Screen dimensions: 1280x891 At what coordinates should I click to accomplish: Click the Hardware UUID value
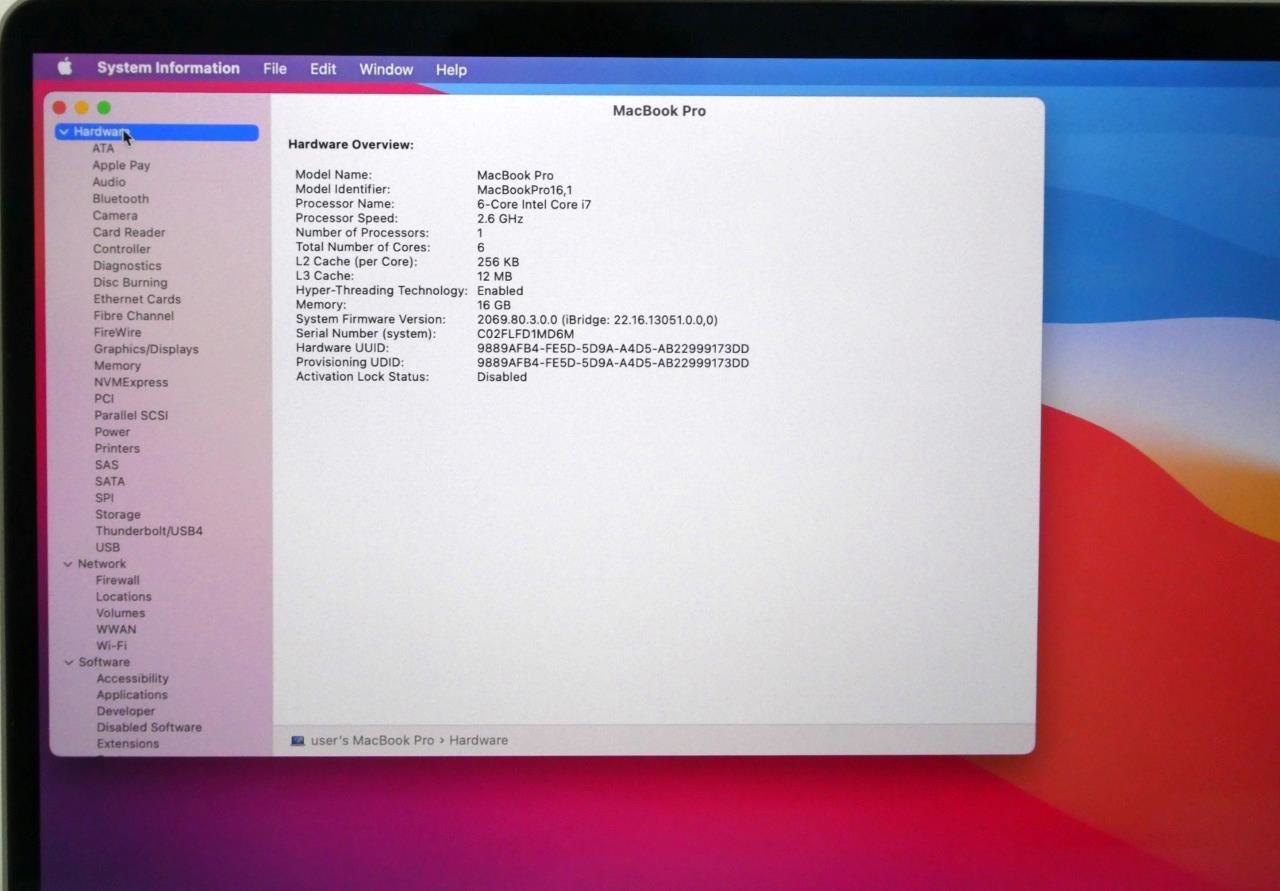[x=613, y=349]
